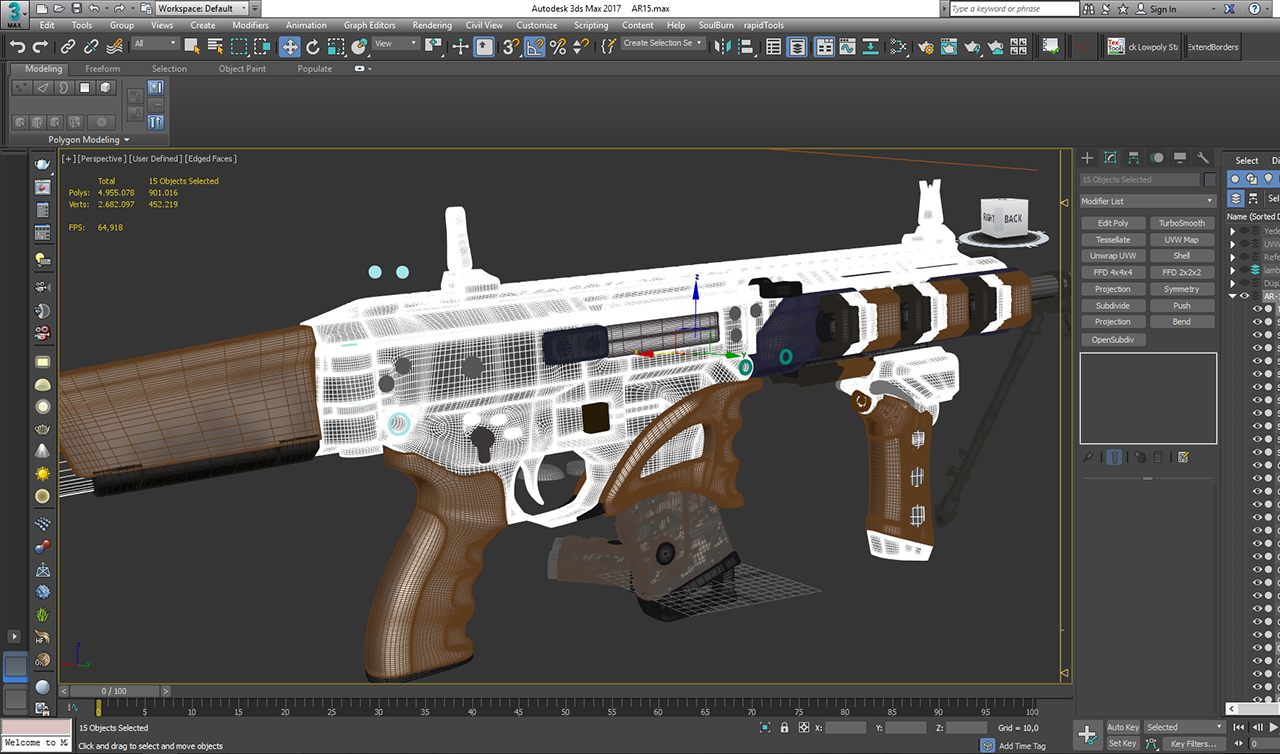This screenshot has width=1280, height=754.
Task: Open the SoulBurn menu
Action: (716, 25)
